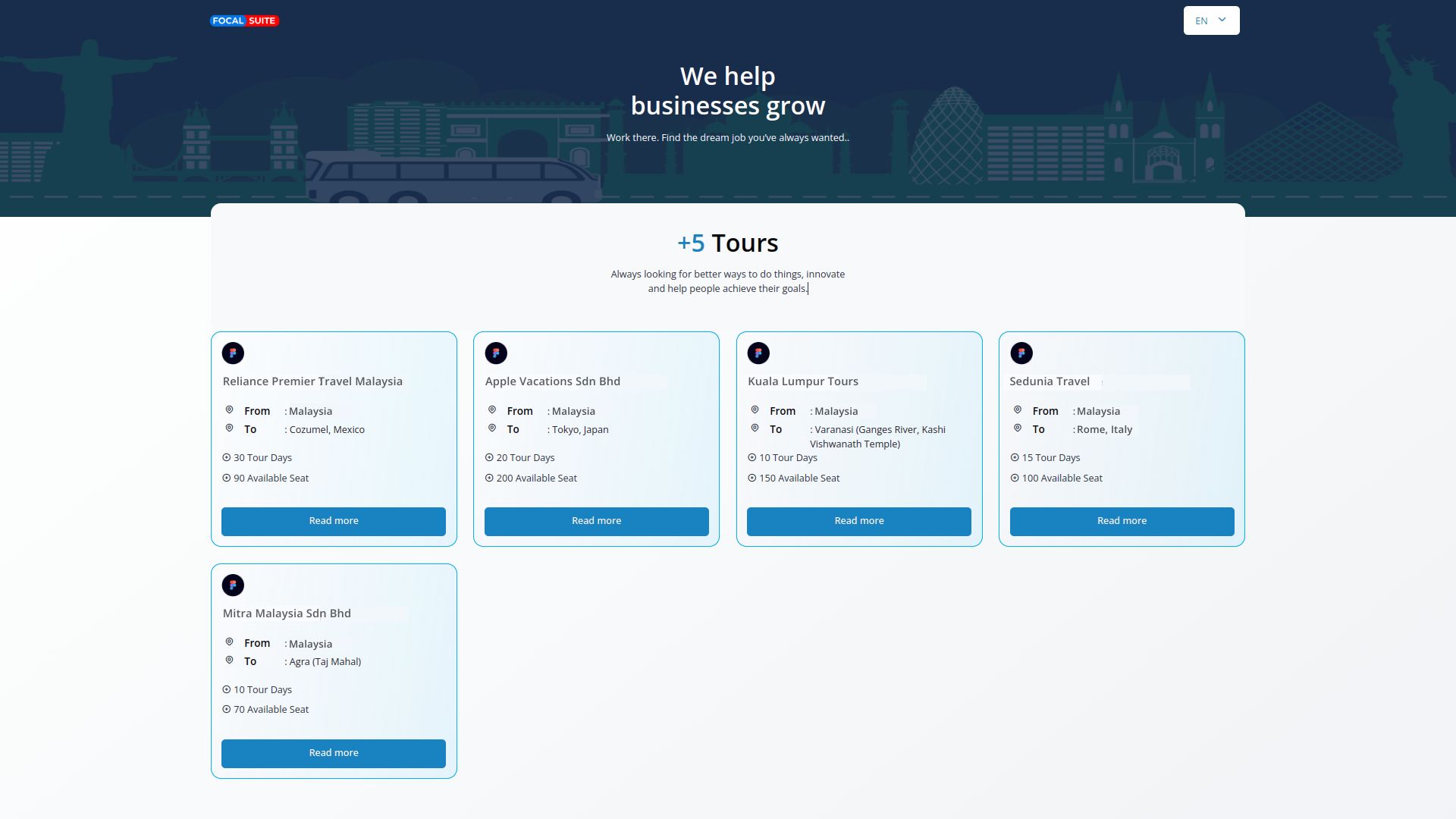
Task: Click Kuala Lumpur Tours logo icon
Action: click(758, 353)
